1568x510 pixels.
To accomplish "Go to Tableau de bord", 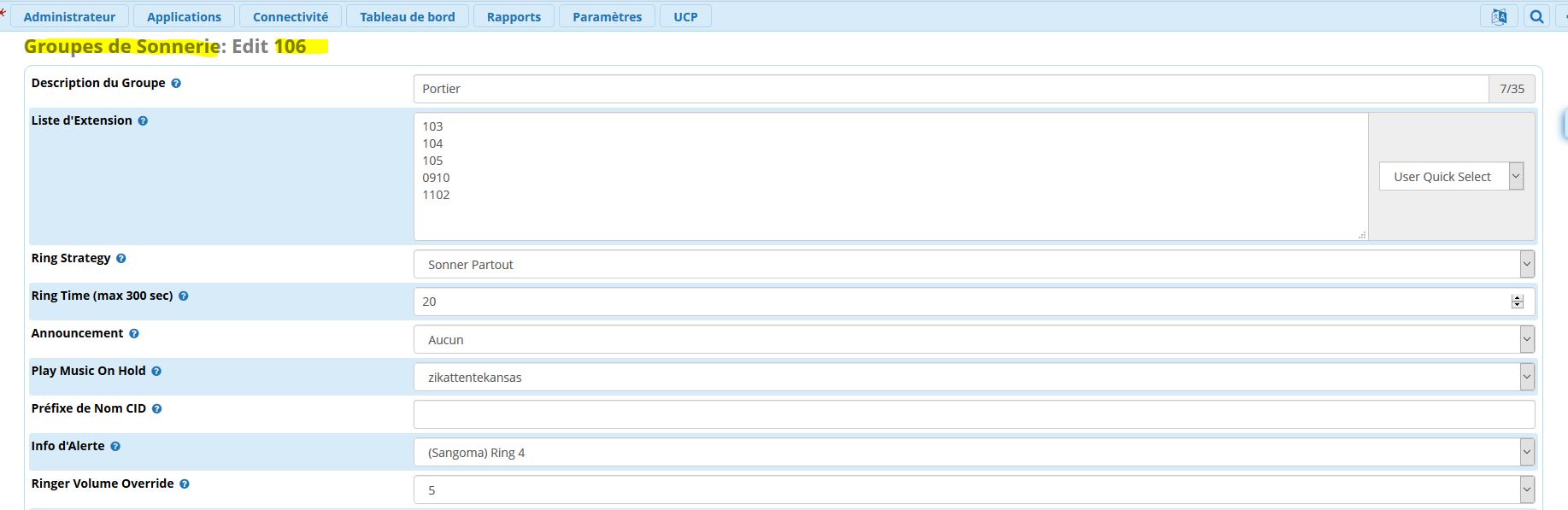I will (x=408, y=16).
